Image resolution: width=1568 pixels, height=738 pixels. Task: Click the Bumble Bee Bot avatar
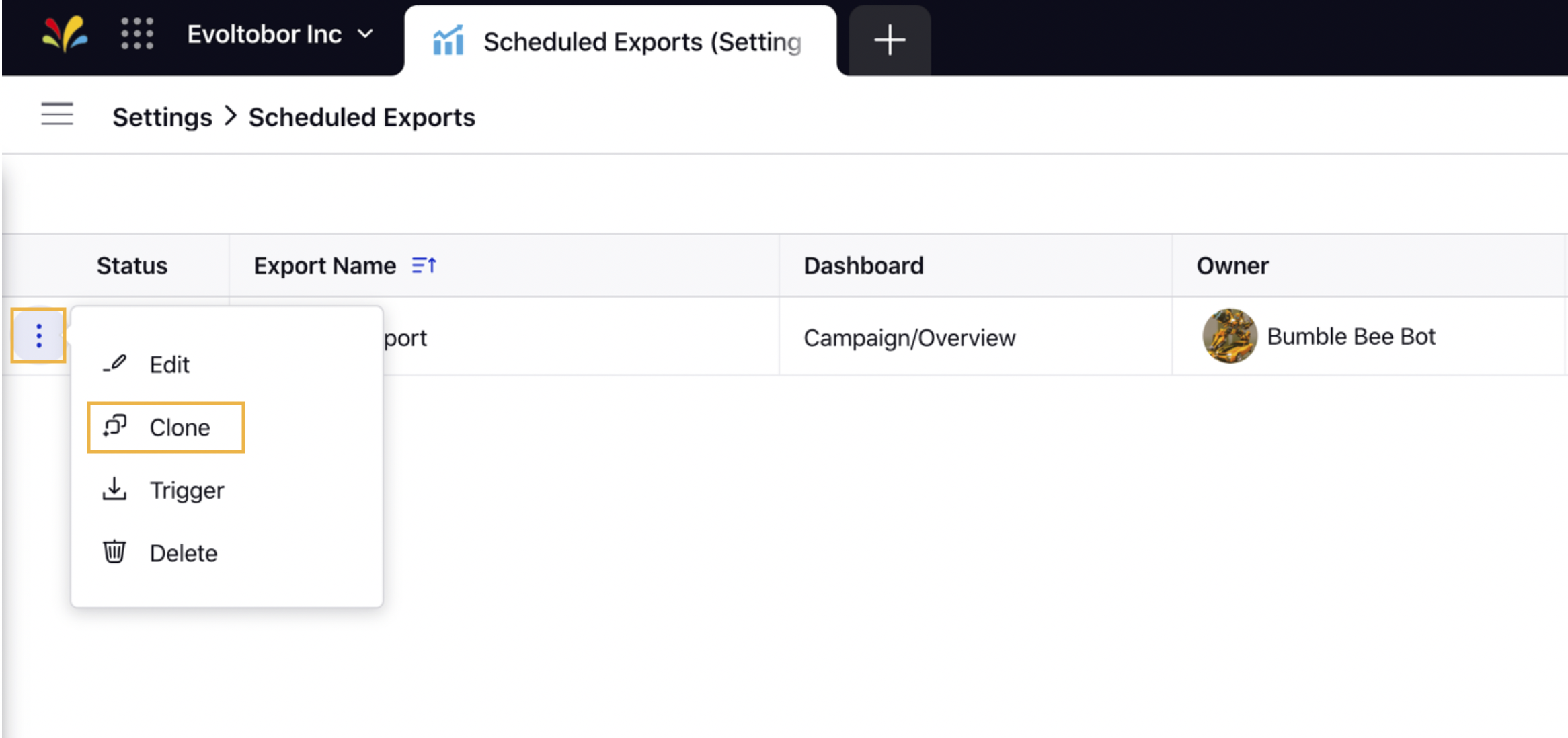click(1230, 335)
